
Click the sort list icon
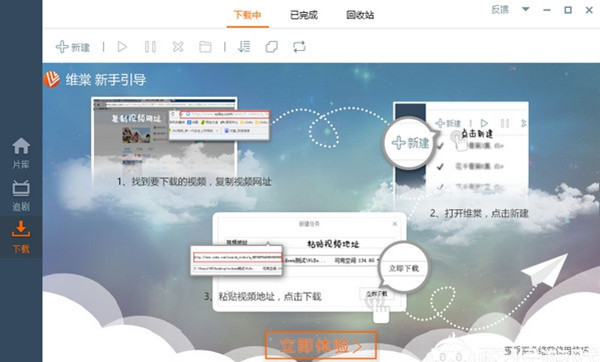point(244,47)
